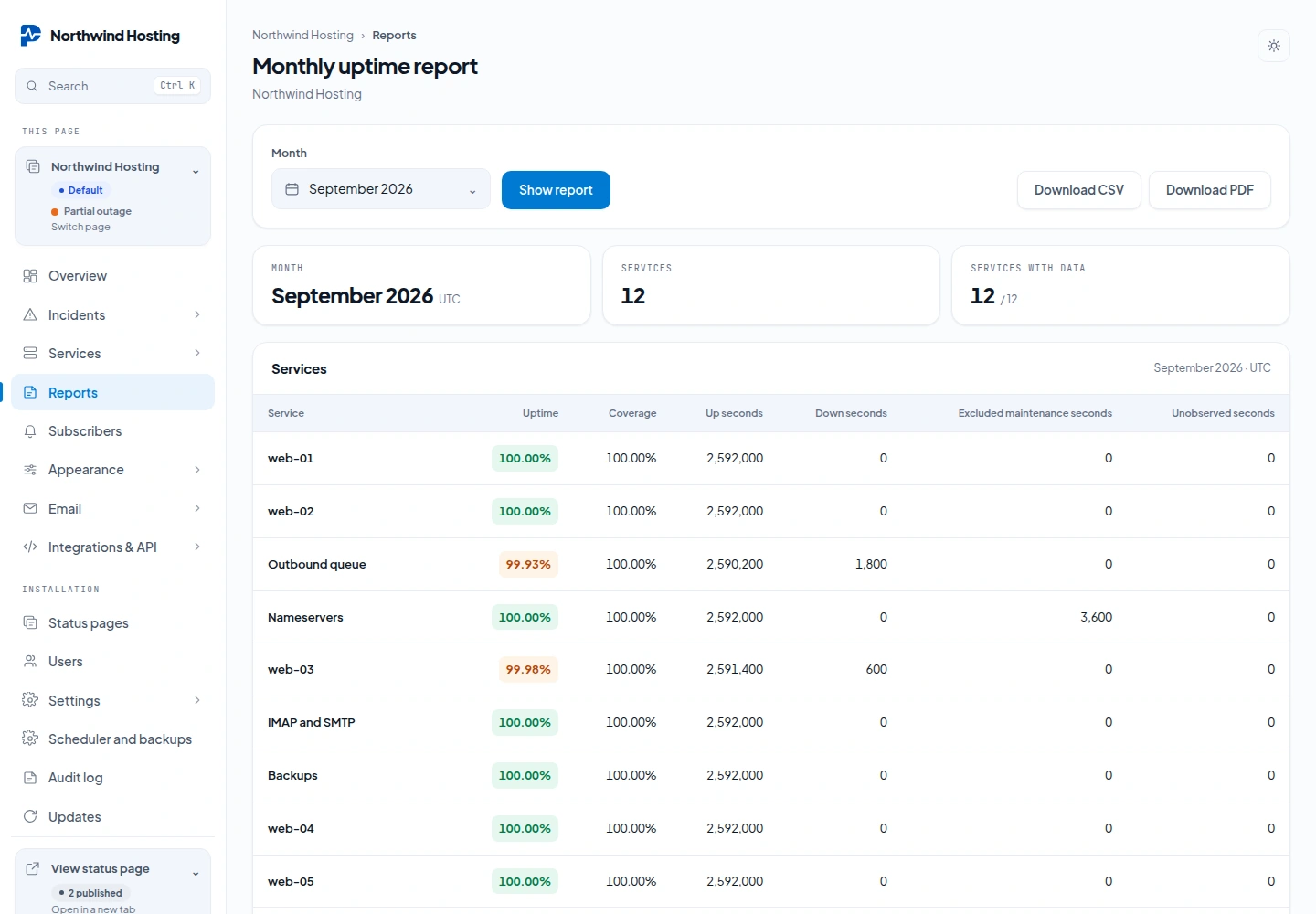Click the Scheduler and backups gear icon
The image size is (1316, 914).
pyautogui.click(x=30, y=739)
